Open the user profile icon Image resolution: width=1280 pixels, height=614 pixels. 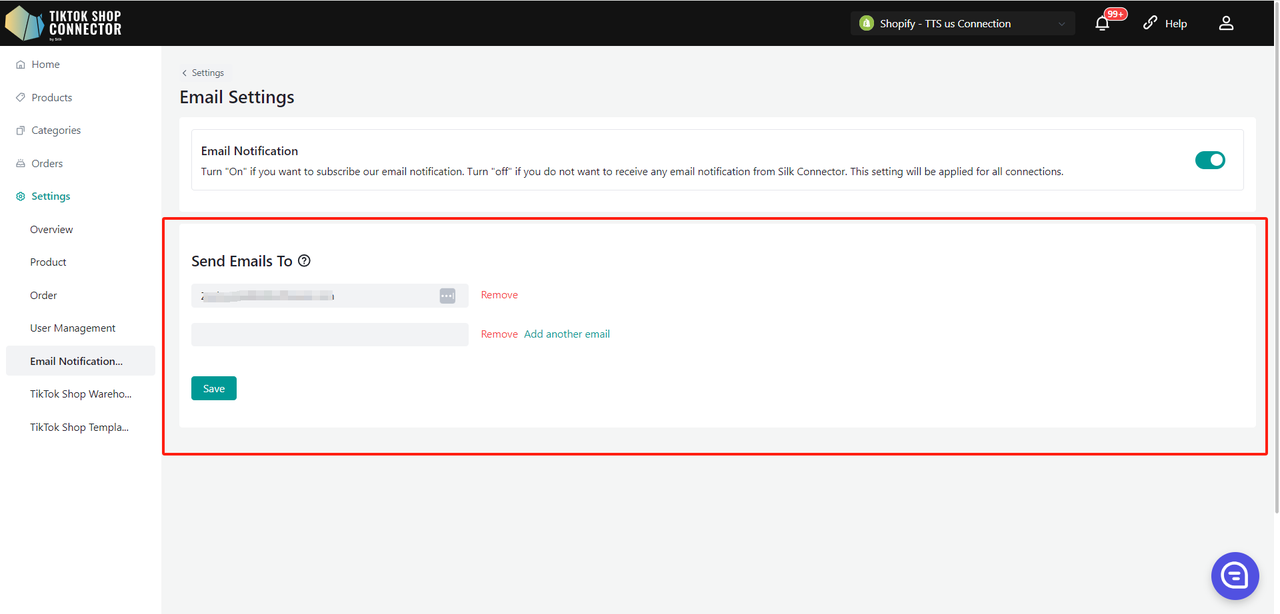(1226, 23)
